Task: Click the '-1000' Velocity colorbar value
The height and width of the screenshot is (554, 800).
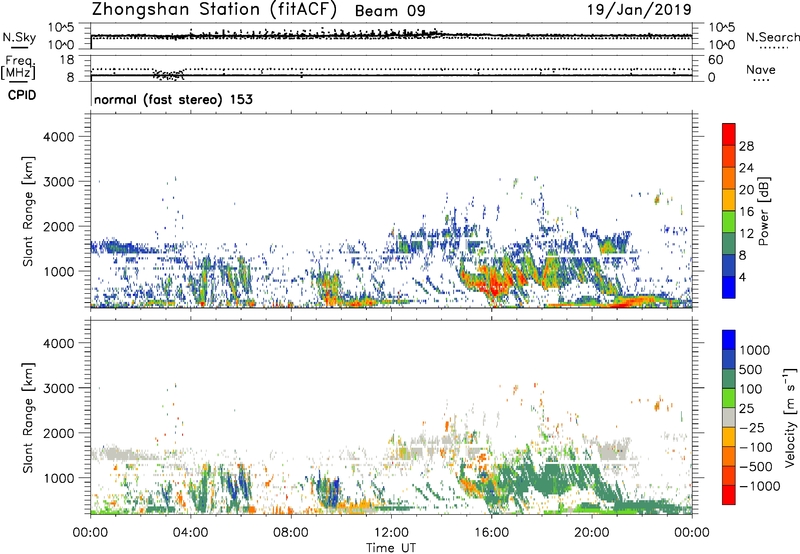Action: [x=760, y=486]
